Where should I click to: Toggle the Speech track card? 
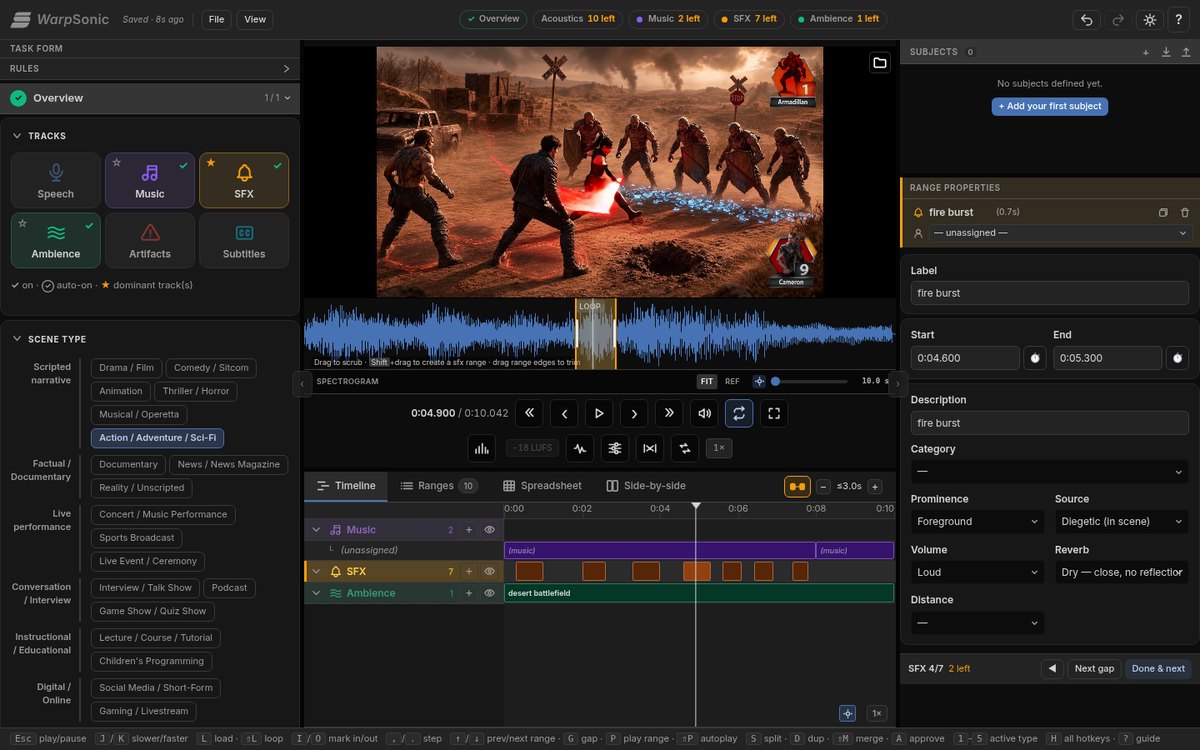click(x=56, y=180)
